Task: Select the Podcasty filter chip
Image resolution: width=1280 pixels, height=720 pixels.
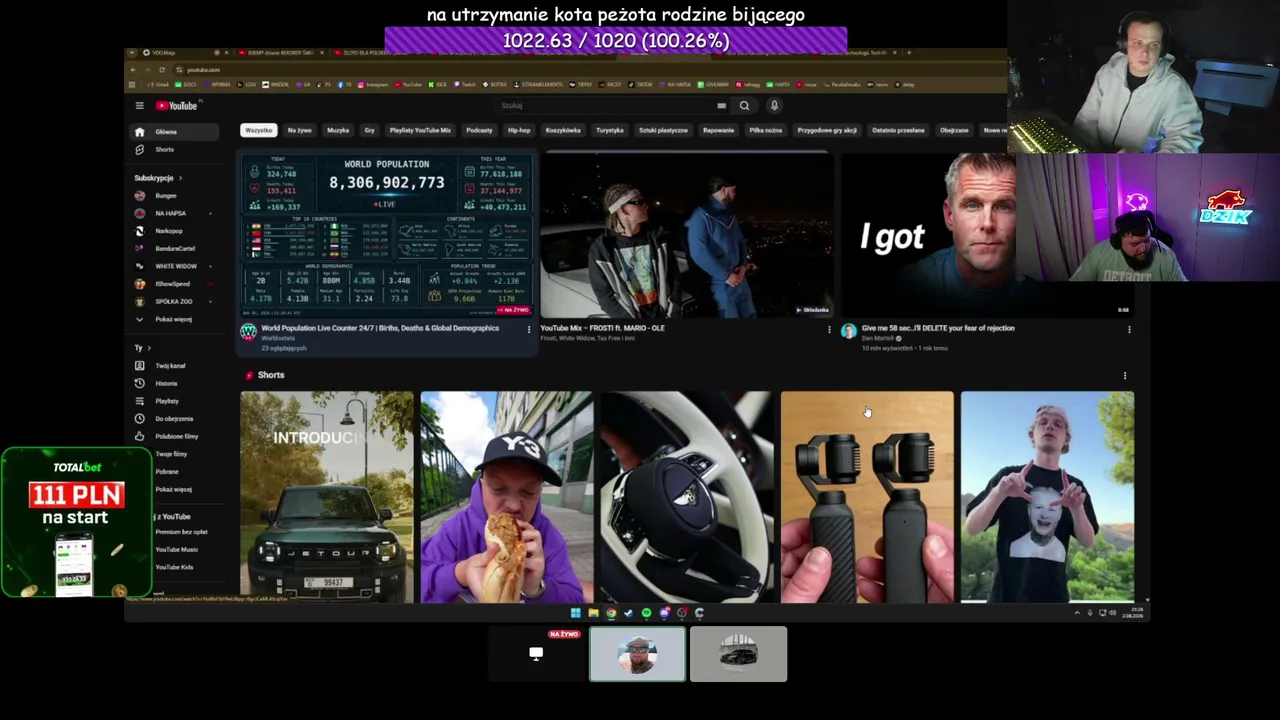Action: [479, 130]
